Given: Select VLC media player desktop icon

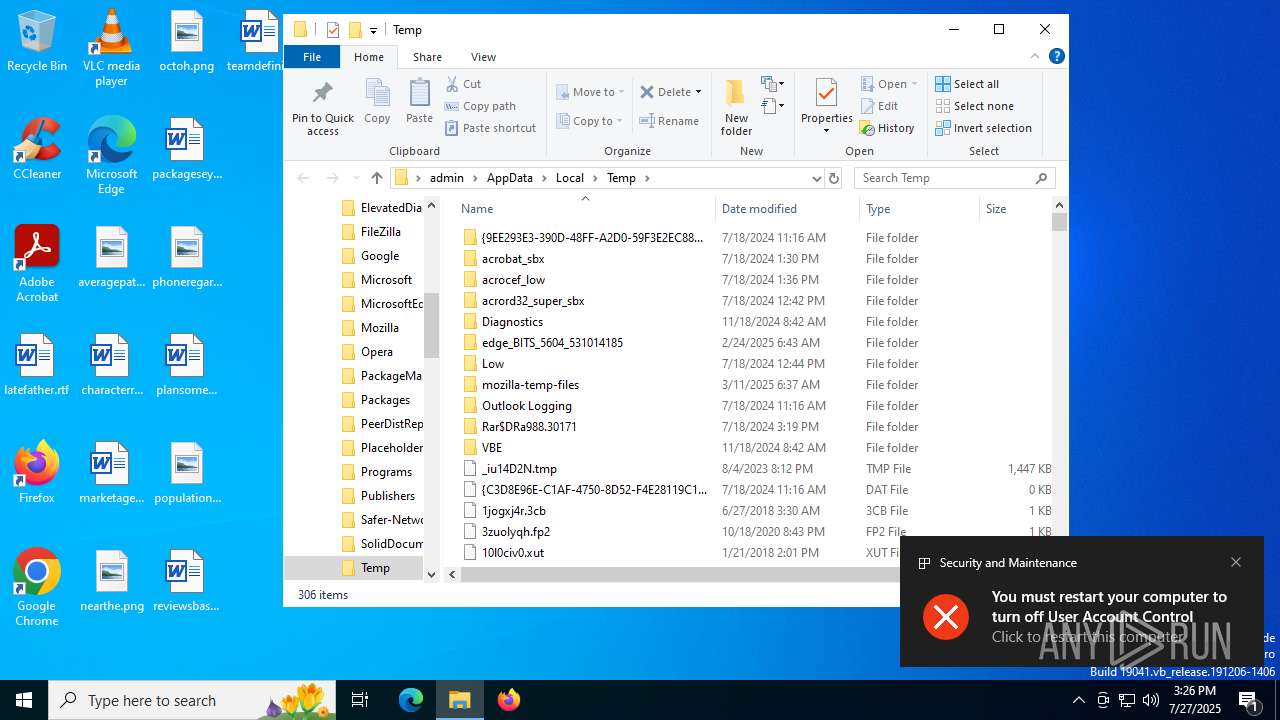Looking at the screenshot, I should [111, 48].
